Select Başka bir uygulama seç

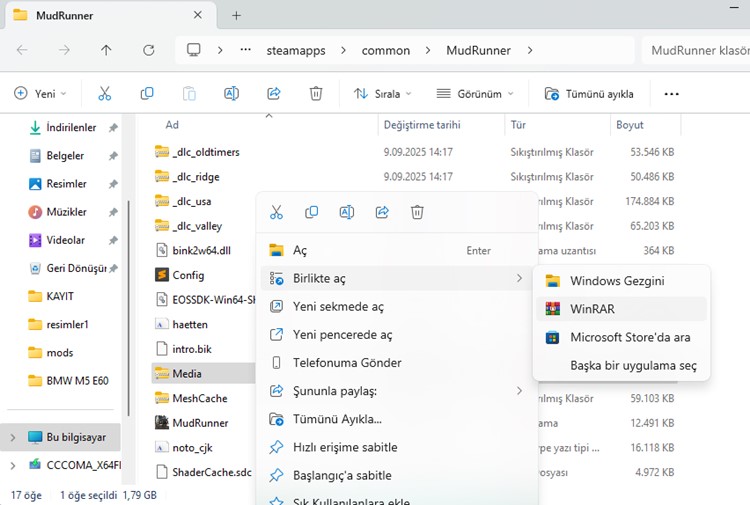(x=621, y=365)
